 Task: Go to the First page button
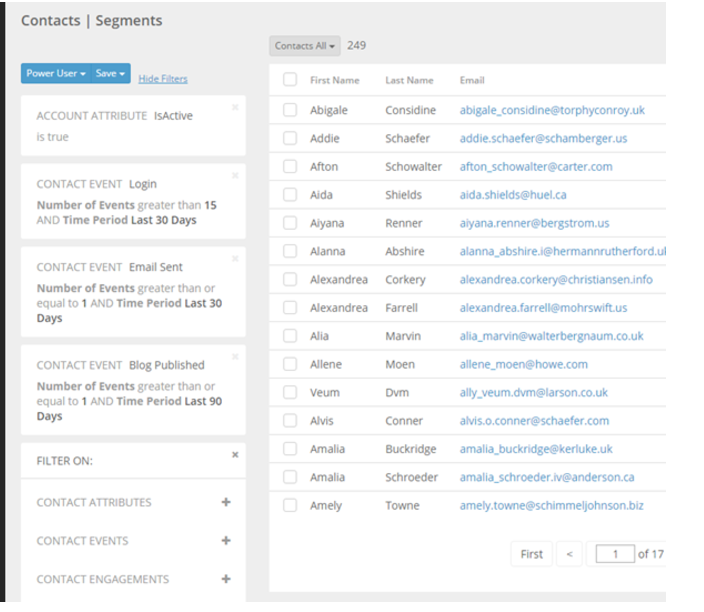532,554
